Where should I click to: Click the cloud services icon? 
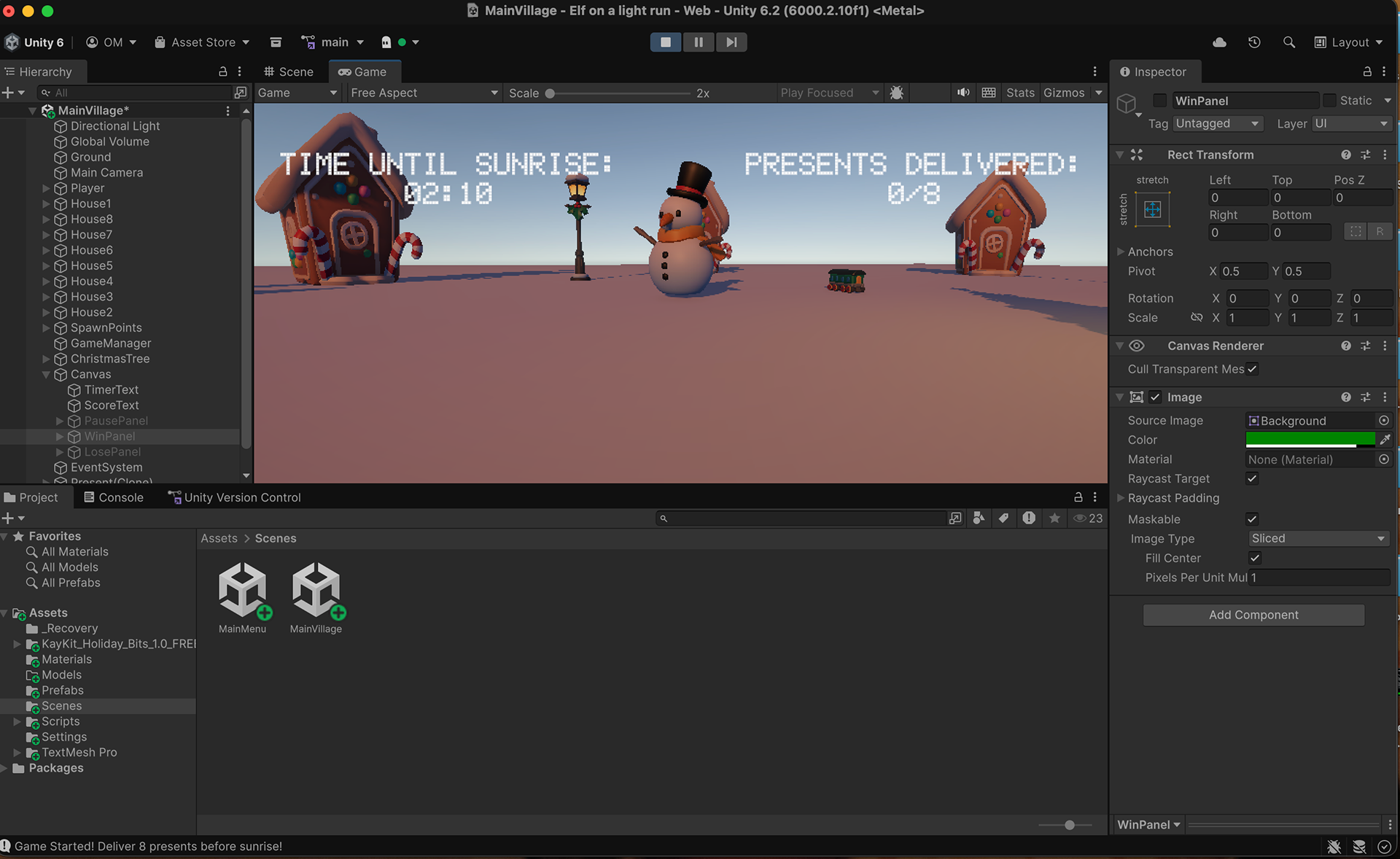coord(1219,42)
